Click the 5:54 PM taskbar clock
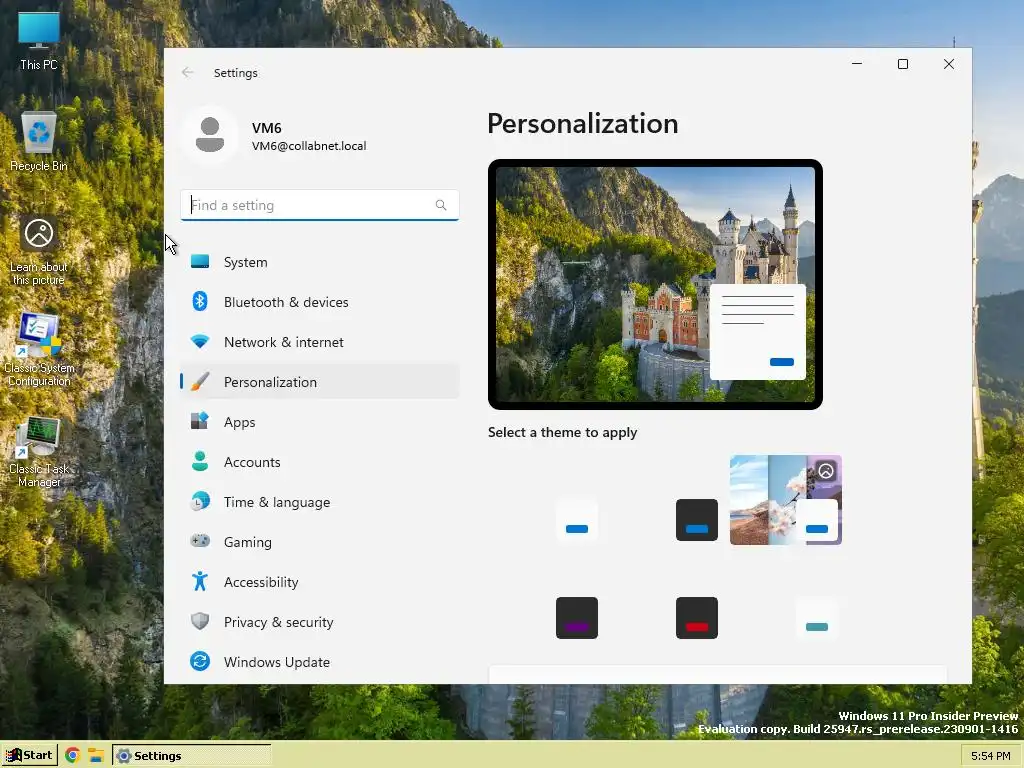 pos(990,756)
